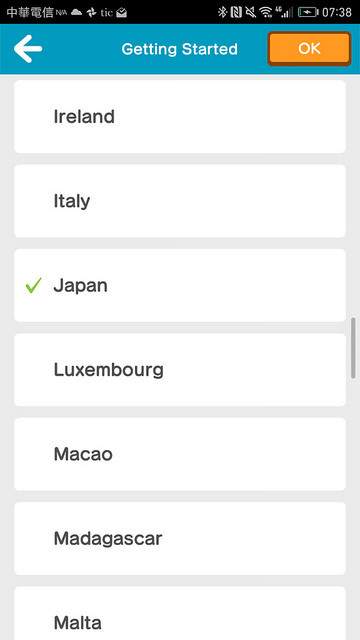Image resolution: width=360 pixels, height=640 pixels.
Task: Select Italy as country
Action: click(180, 201)
